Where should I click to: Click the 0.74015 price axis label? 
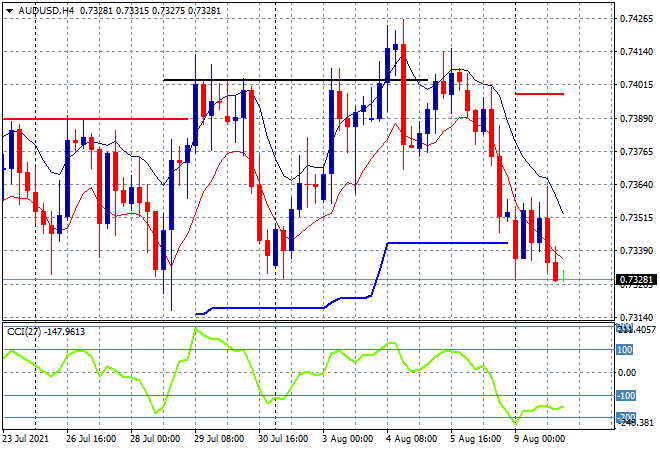[636, 85]
